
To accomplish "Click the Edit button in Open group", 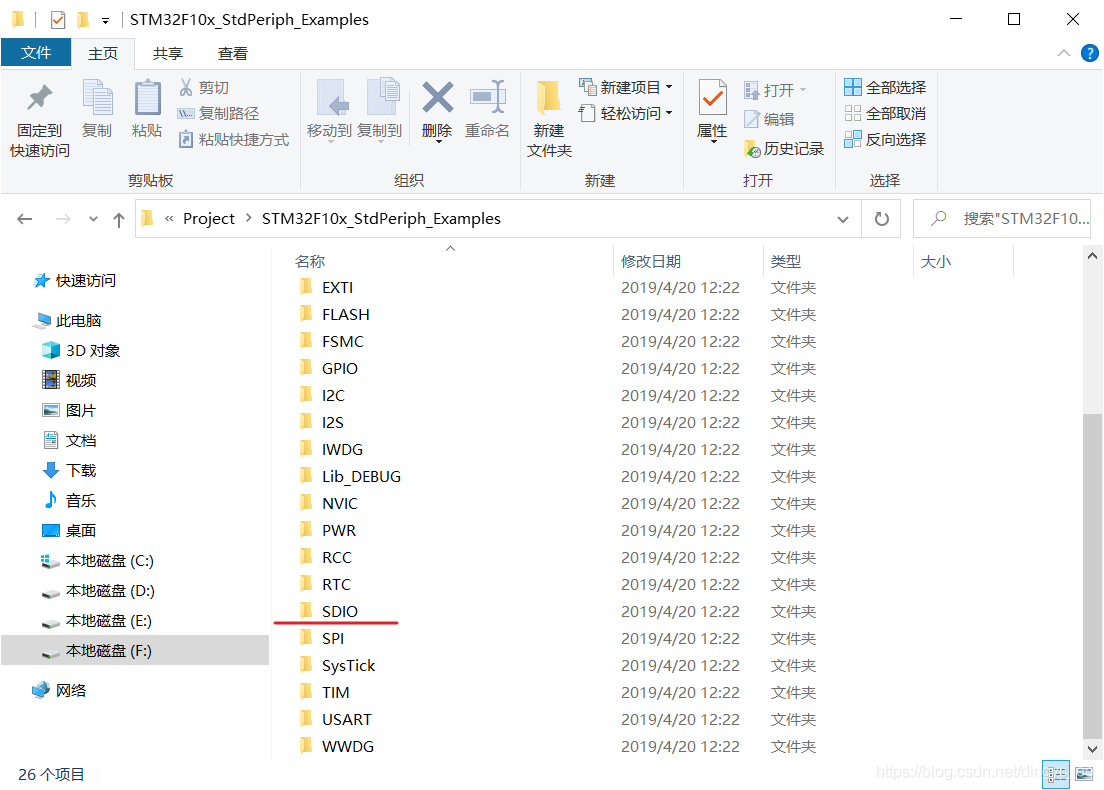I will [769, 120].
